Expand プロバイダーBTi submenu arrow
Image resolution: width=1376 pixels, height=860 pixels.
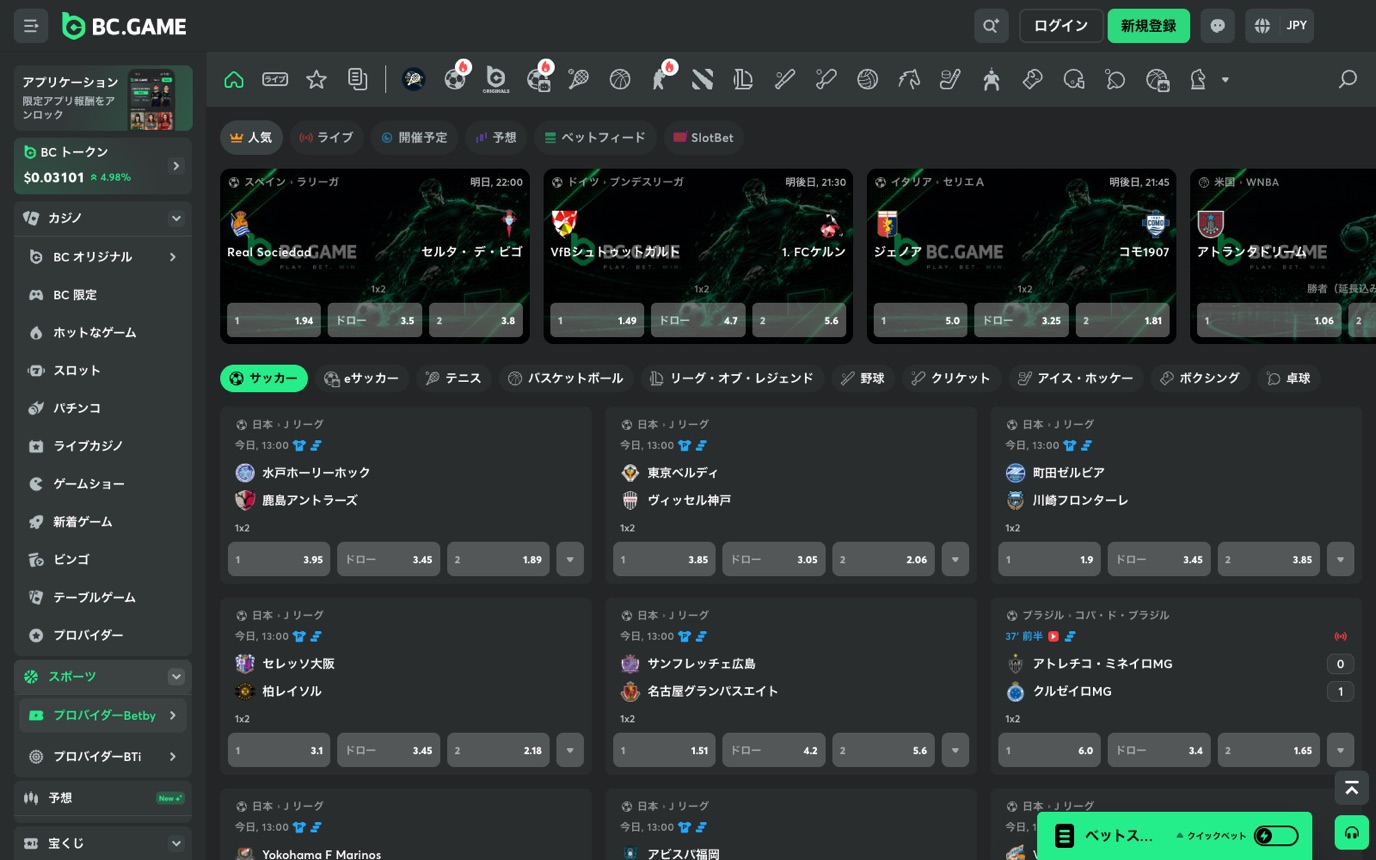[173, 757]
